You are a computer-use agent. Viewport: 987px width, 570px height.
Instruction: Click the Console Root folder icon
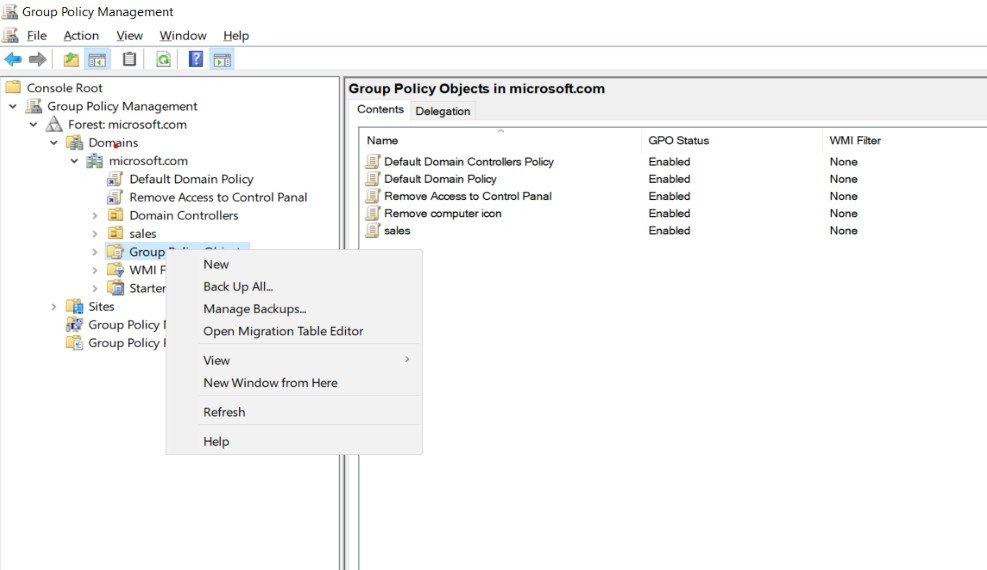coord(13,87)
